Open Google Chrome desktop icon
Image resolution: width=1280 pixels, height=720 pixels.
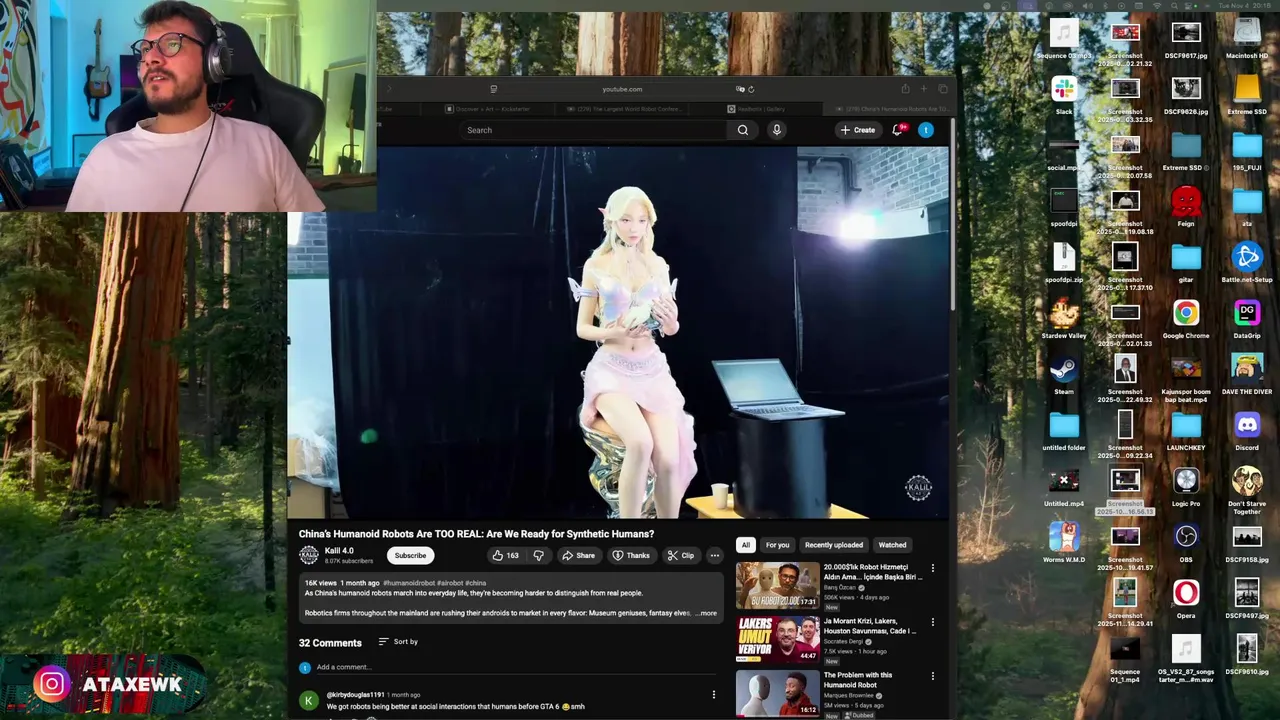[x=1186, y=313]
